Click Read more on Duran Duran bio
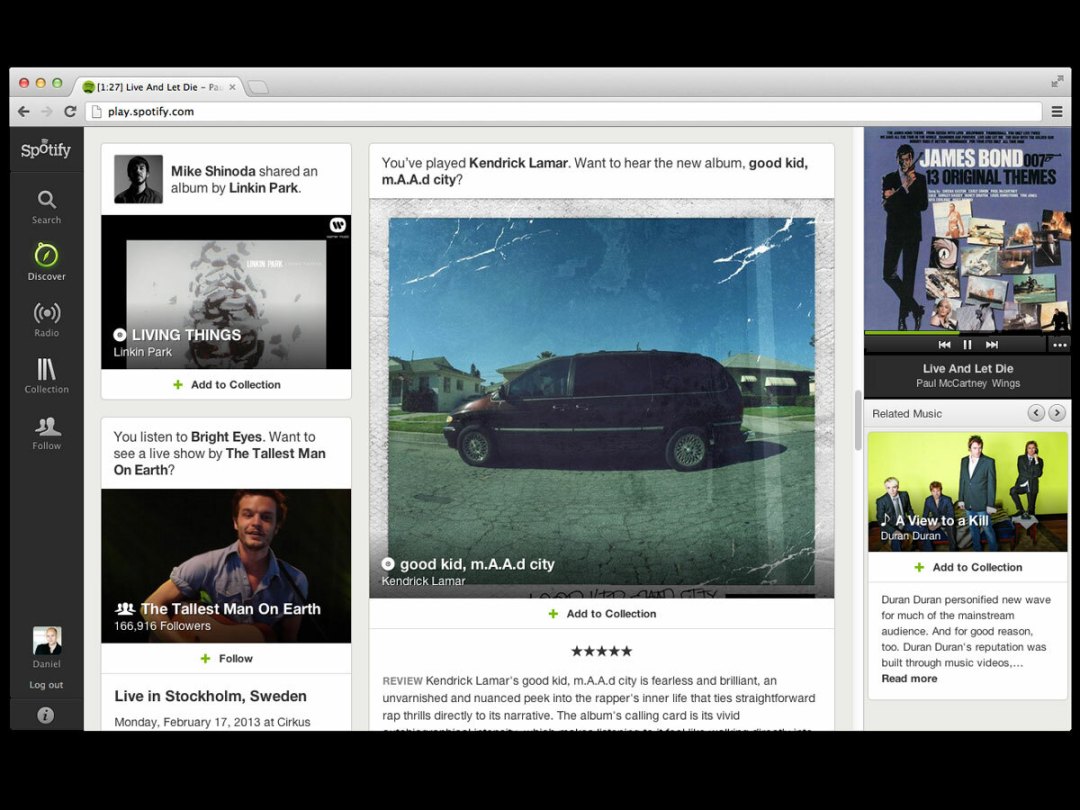Viewport: 1080px width, 810px height. 909,678
